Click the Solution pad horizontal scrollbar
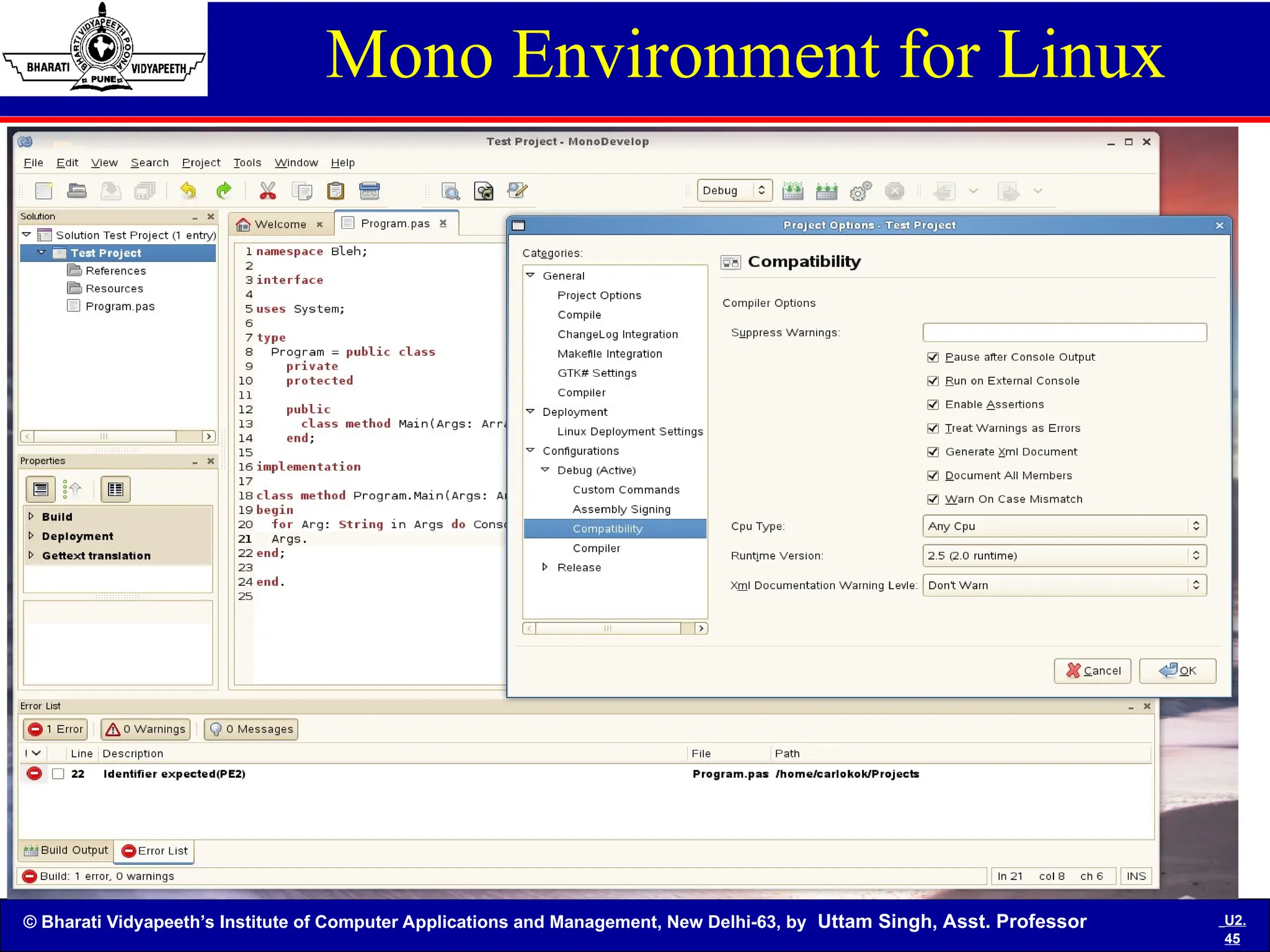Image resolution: width=1270 pixels, height=952 pixels. click(118, 436)
